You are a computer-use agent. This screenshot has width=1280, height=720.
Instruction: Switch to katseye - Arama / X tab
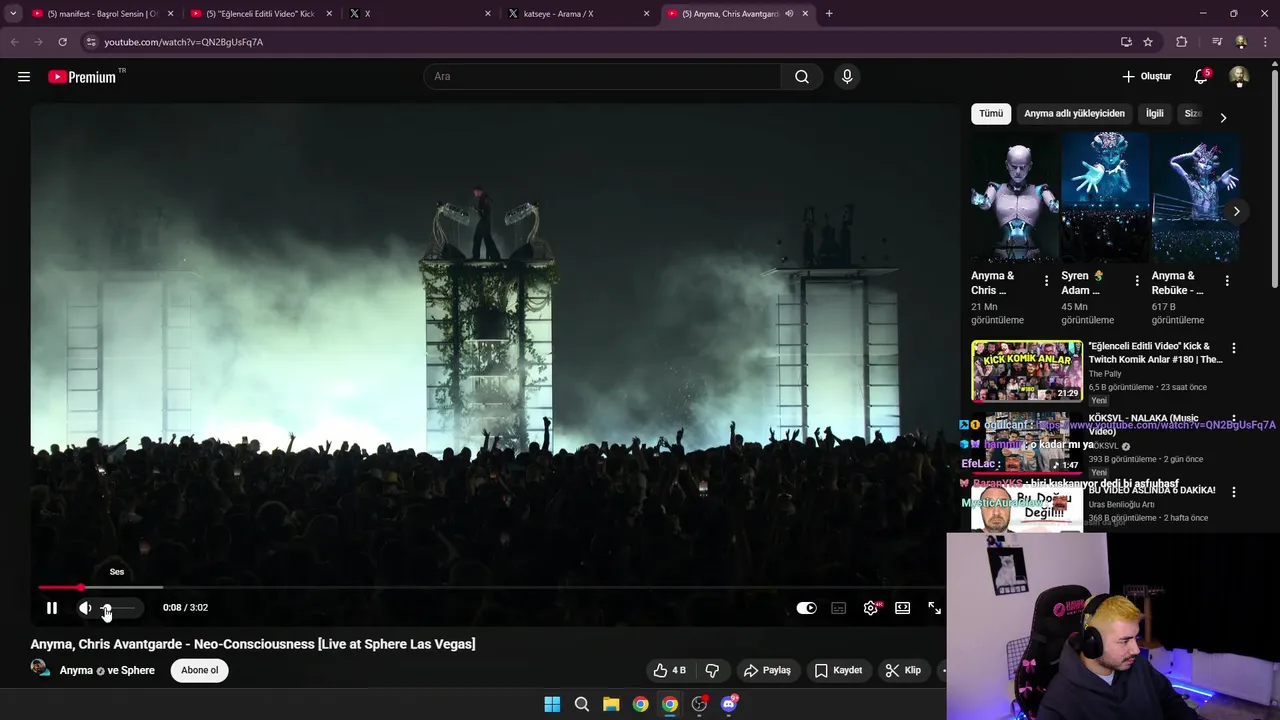point(578,14)
